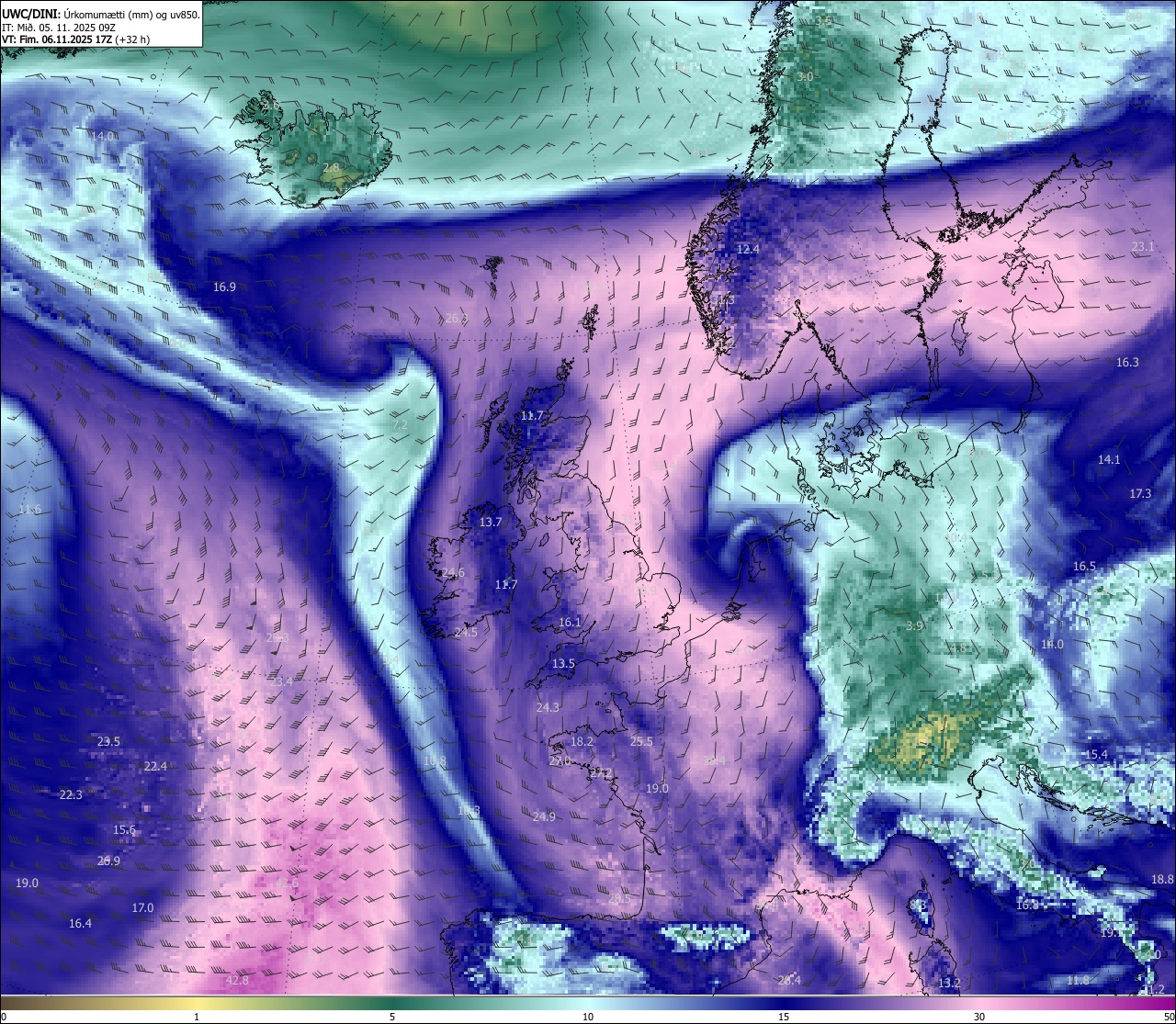Click the 24.3 value off Cornwall
Viewport: 1176px width, 1024px height.
[x=548, y=708]
